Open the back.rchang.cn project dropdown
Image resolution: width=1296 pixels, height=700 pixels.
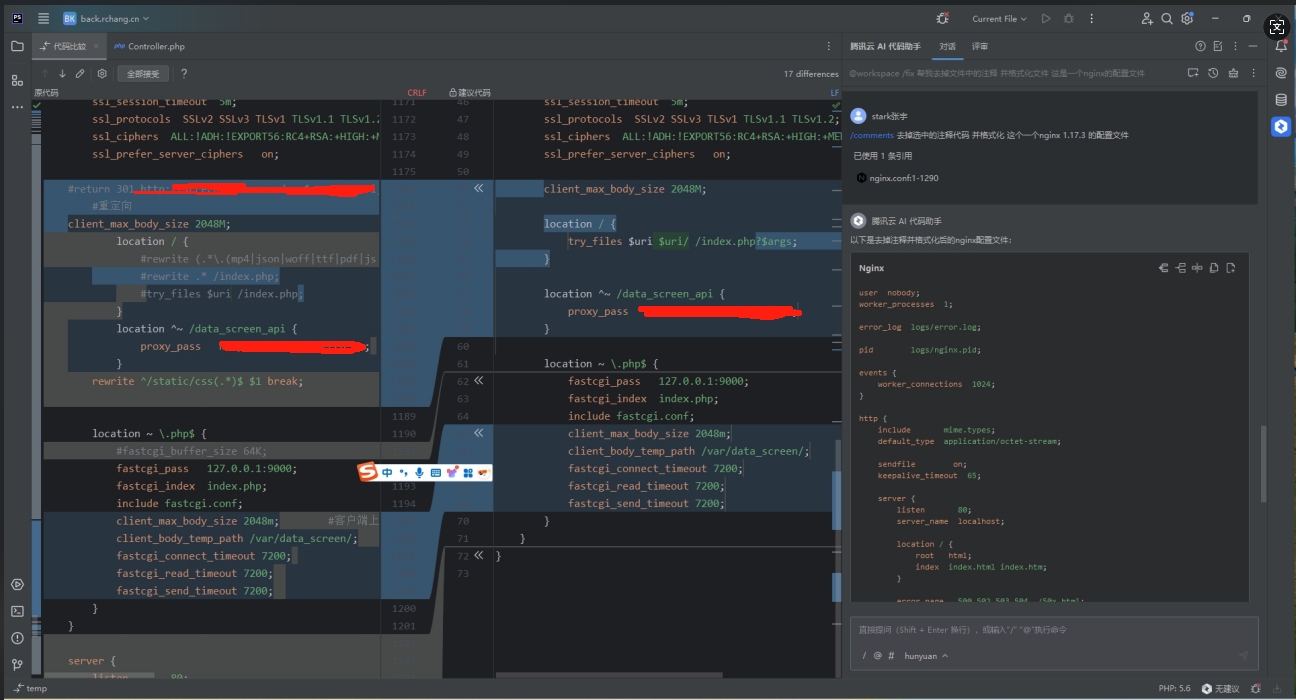click(105, 18)
